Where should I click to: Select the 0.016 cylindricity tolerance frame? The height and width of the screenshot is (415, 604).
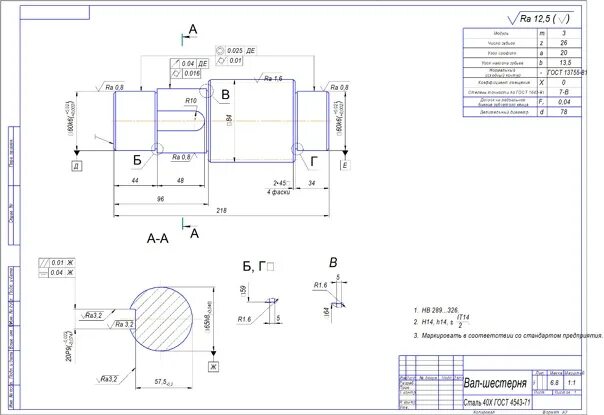point(186,73)
